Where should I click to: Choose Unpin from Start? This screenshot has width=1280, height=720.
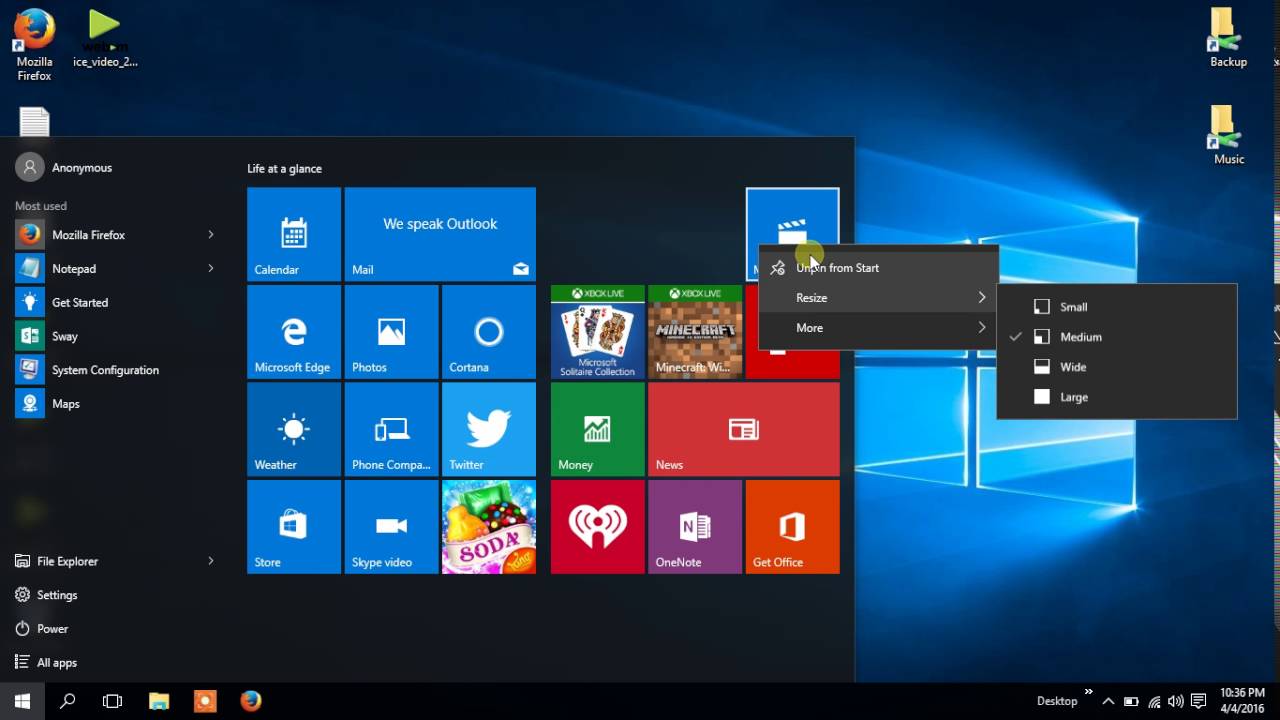[x=878, y=268]
